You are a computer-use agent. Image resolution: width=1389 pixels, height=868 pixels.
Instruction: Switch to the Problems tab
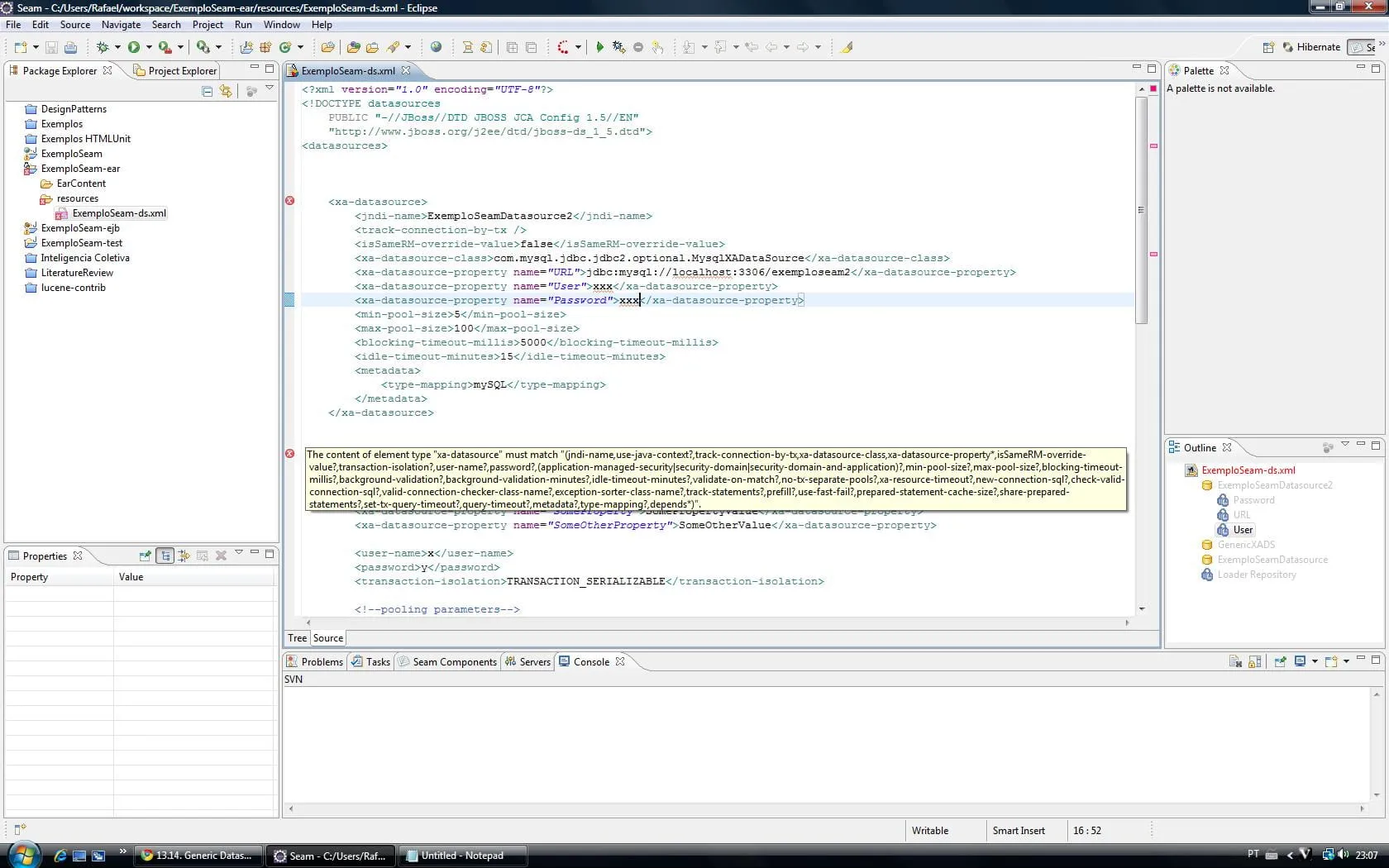314,661
